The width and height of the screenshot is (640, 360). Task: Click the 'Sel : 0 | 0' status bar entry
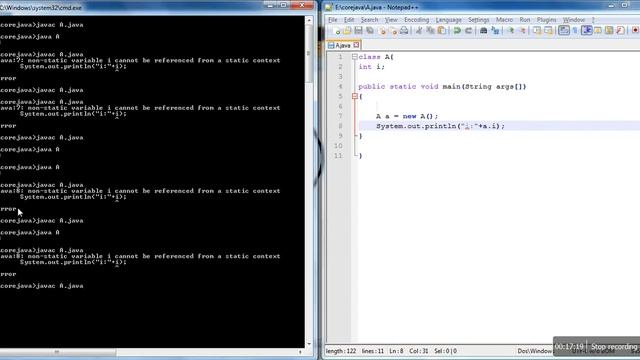(445, 351)
